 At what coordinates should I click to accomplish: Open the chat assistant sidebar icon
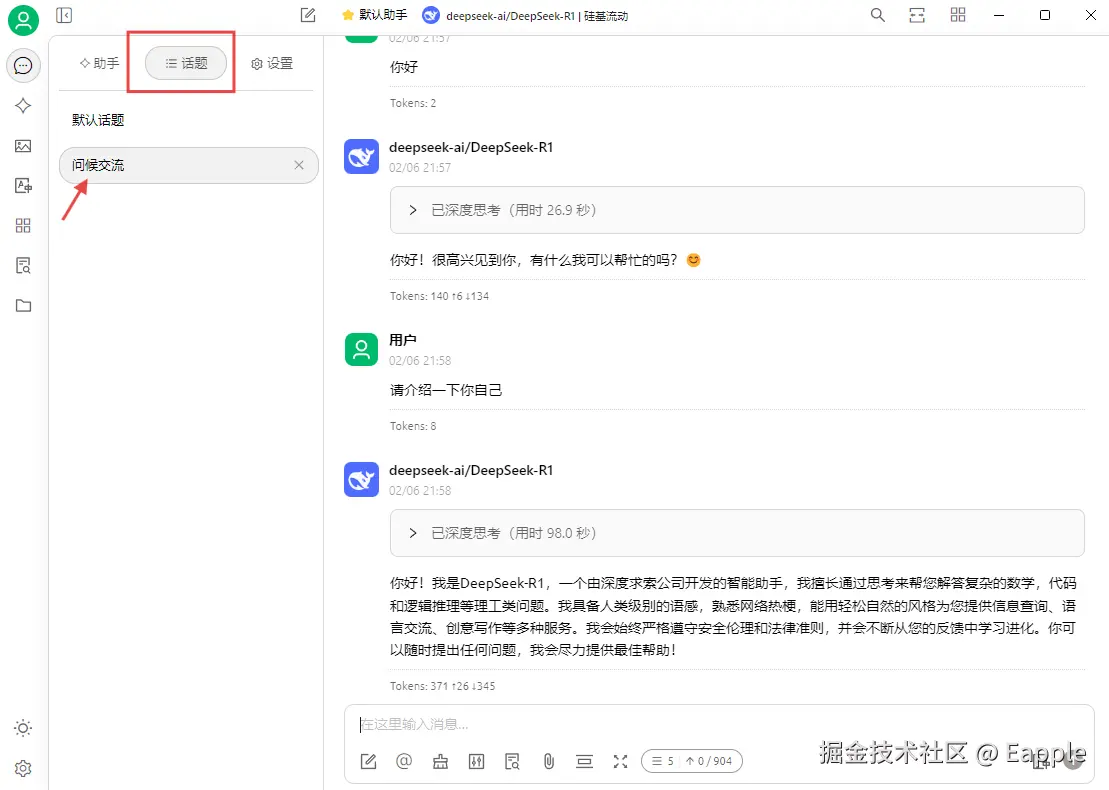(x=23, y=66)
